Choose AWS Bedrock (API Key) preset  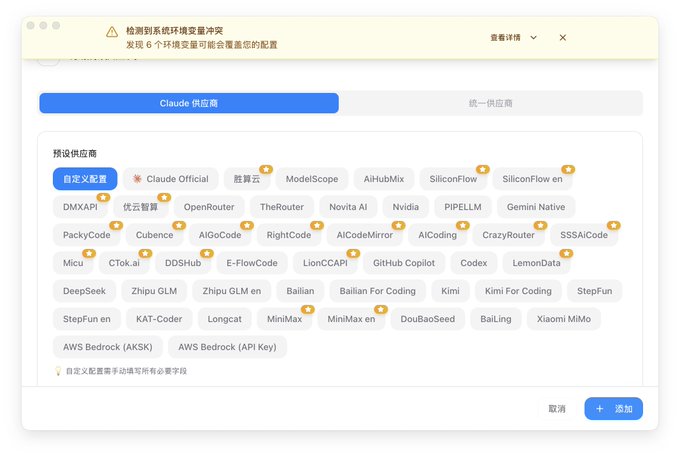point(227,347)
